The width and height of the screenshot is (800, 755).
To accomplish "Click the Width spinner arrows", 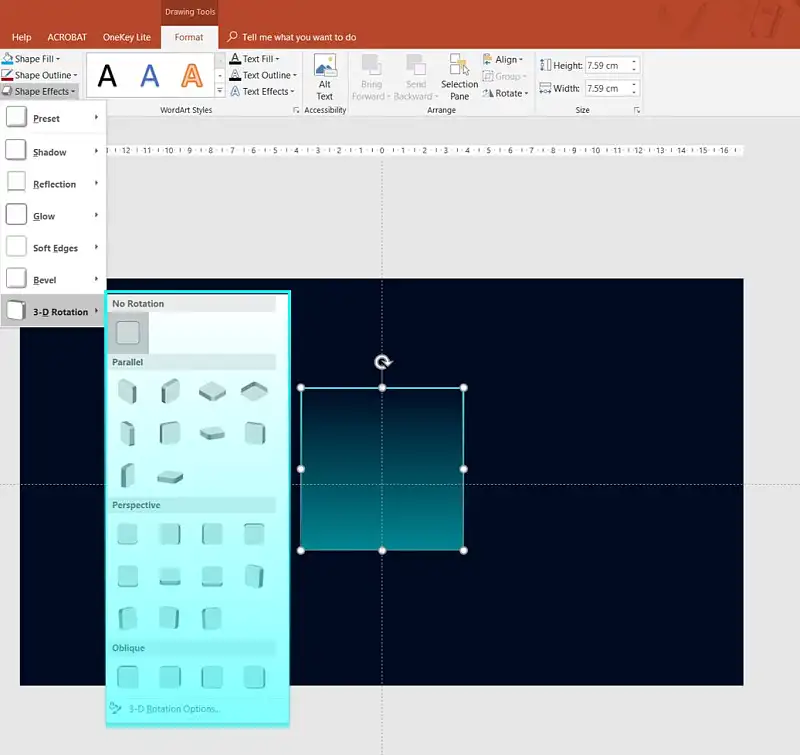I will (x=634, y=88).
